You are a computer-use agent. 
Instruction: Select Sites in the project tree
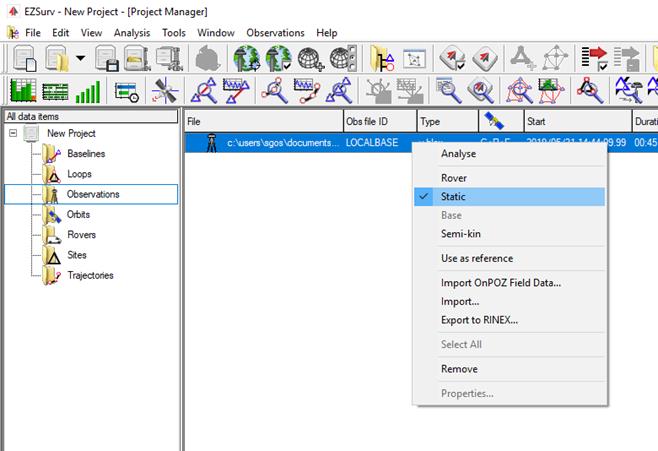click(x=77, y=255)
